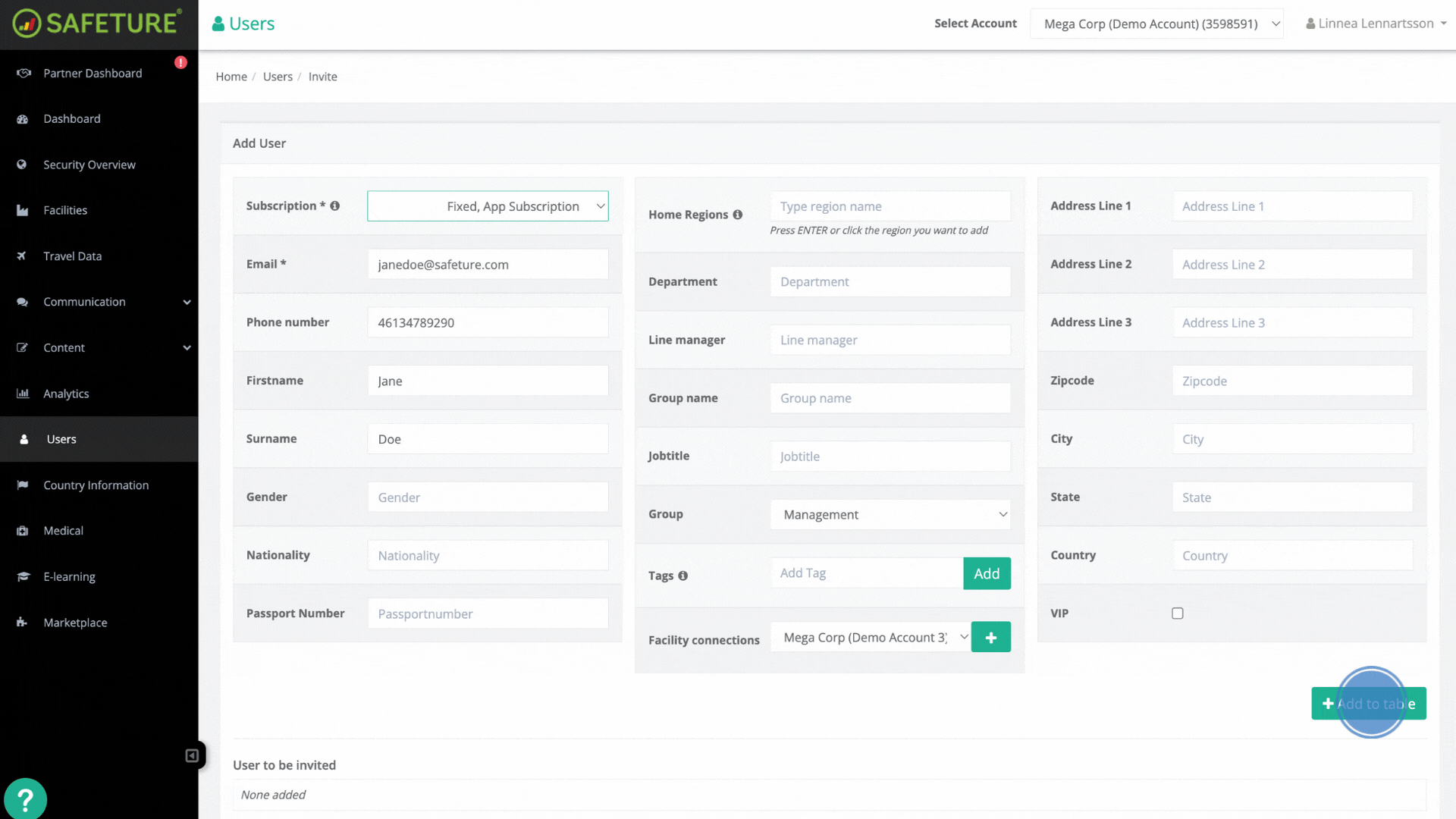Navigate to Users via the breadcrumb
Image resolution: width=1456 pixels, height=819 pixels.
coord(278,76)
